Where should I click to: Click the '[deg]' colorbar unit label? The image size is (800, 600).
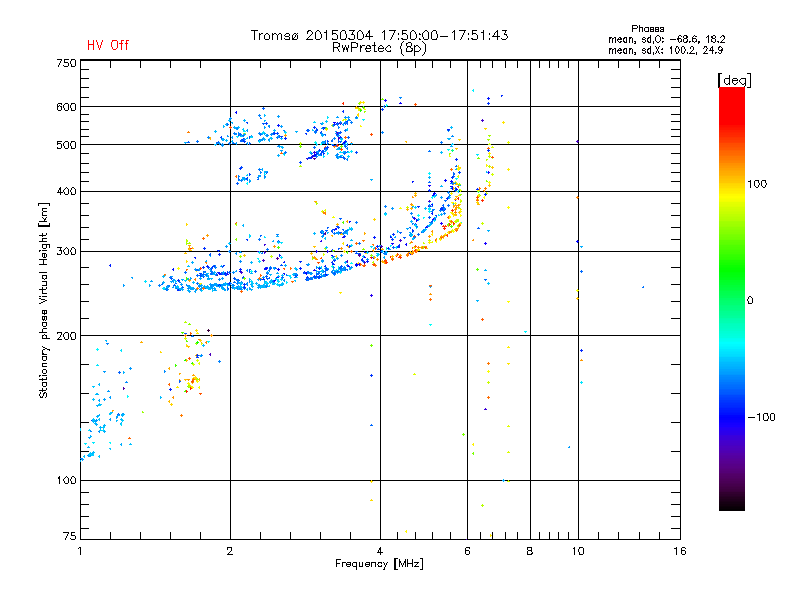(734, 80)
